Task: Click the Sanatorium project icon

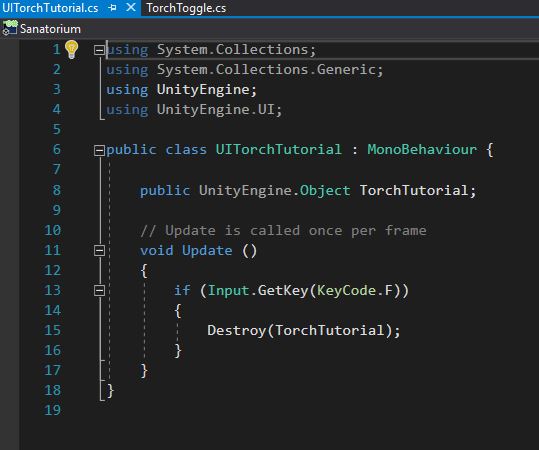Action: (10, 28)
